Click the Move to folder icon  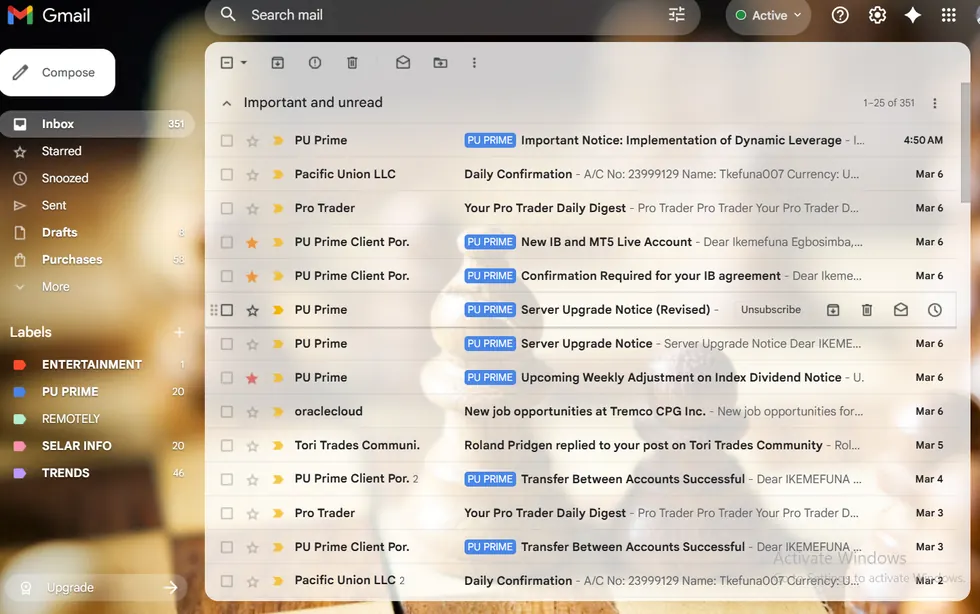441,63
